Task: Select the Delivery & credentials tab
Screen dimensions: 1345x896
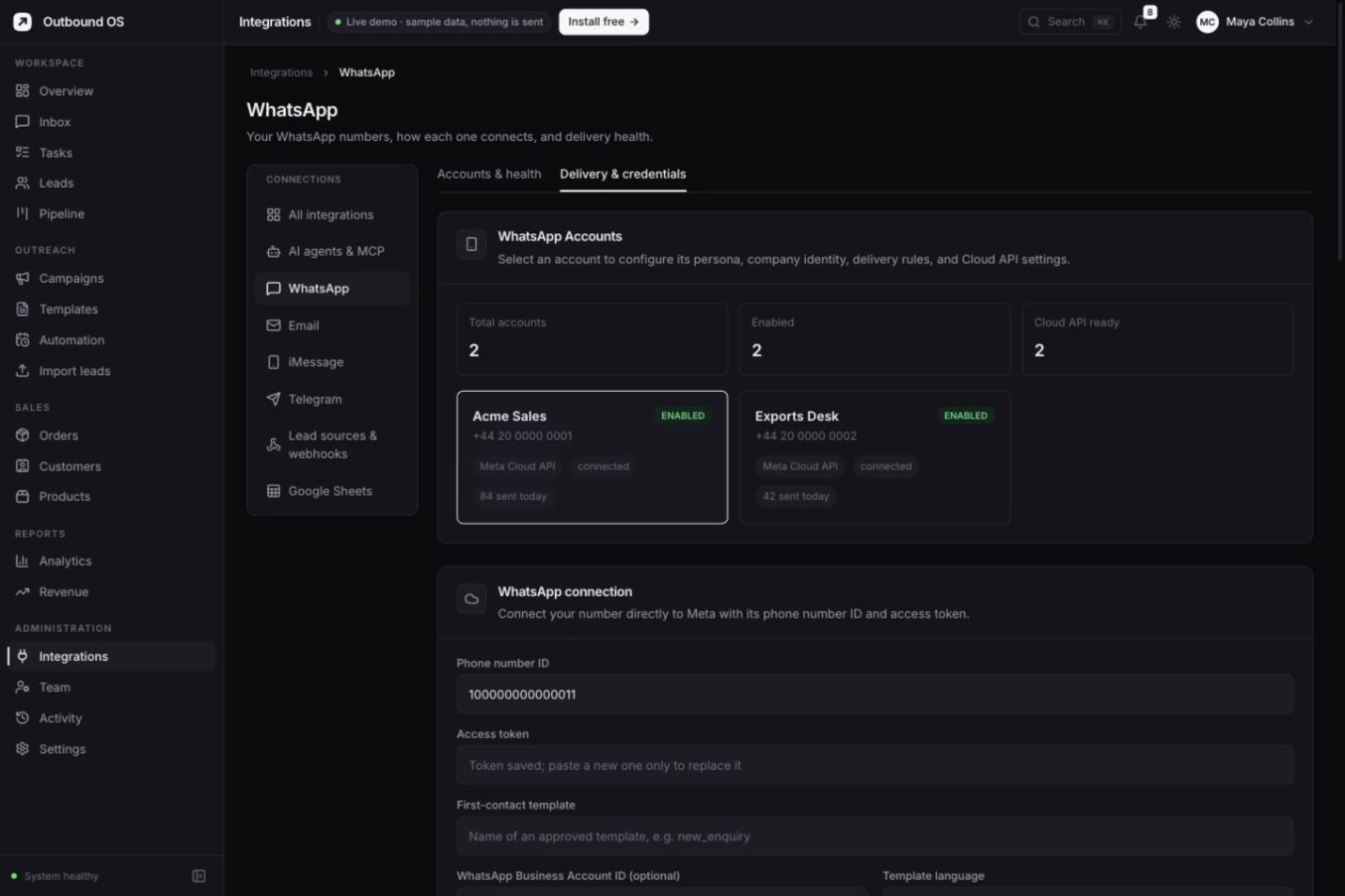Action: tap(623, 174)
